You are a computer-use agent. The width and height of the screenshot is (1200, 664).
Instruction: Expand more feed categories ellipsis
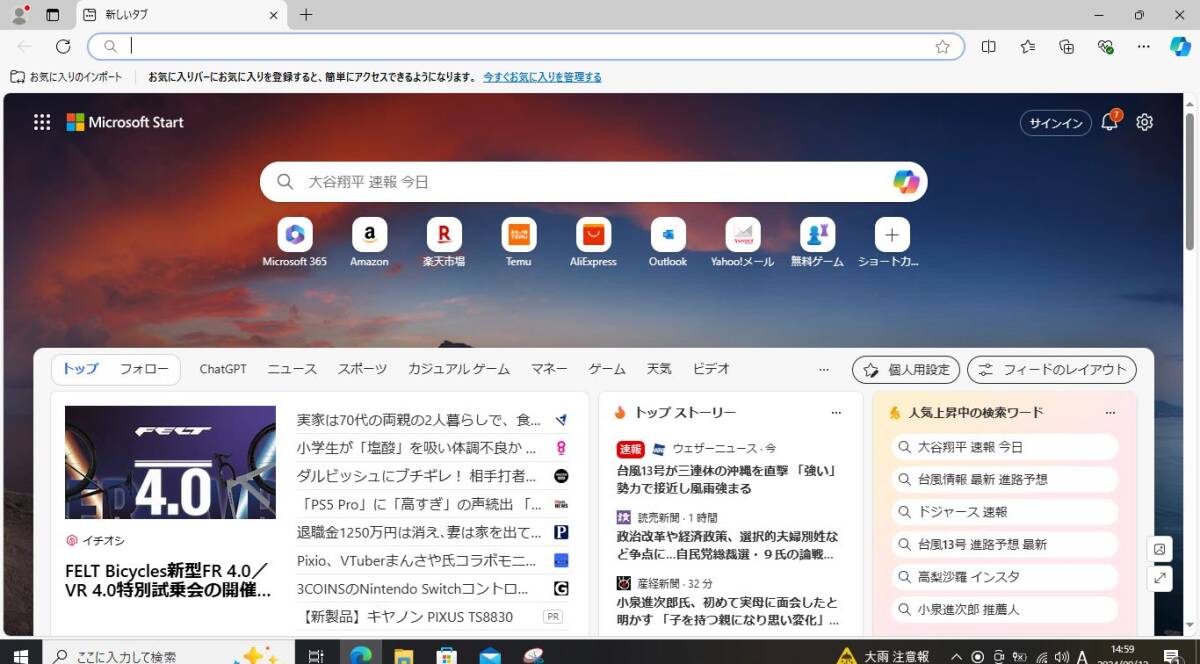click(824, 369)
